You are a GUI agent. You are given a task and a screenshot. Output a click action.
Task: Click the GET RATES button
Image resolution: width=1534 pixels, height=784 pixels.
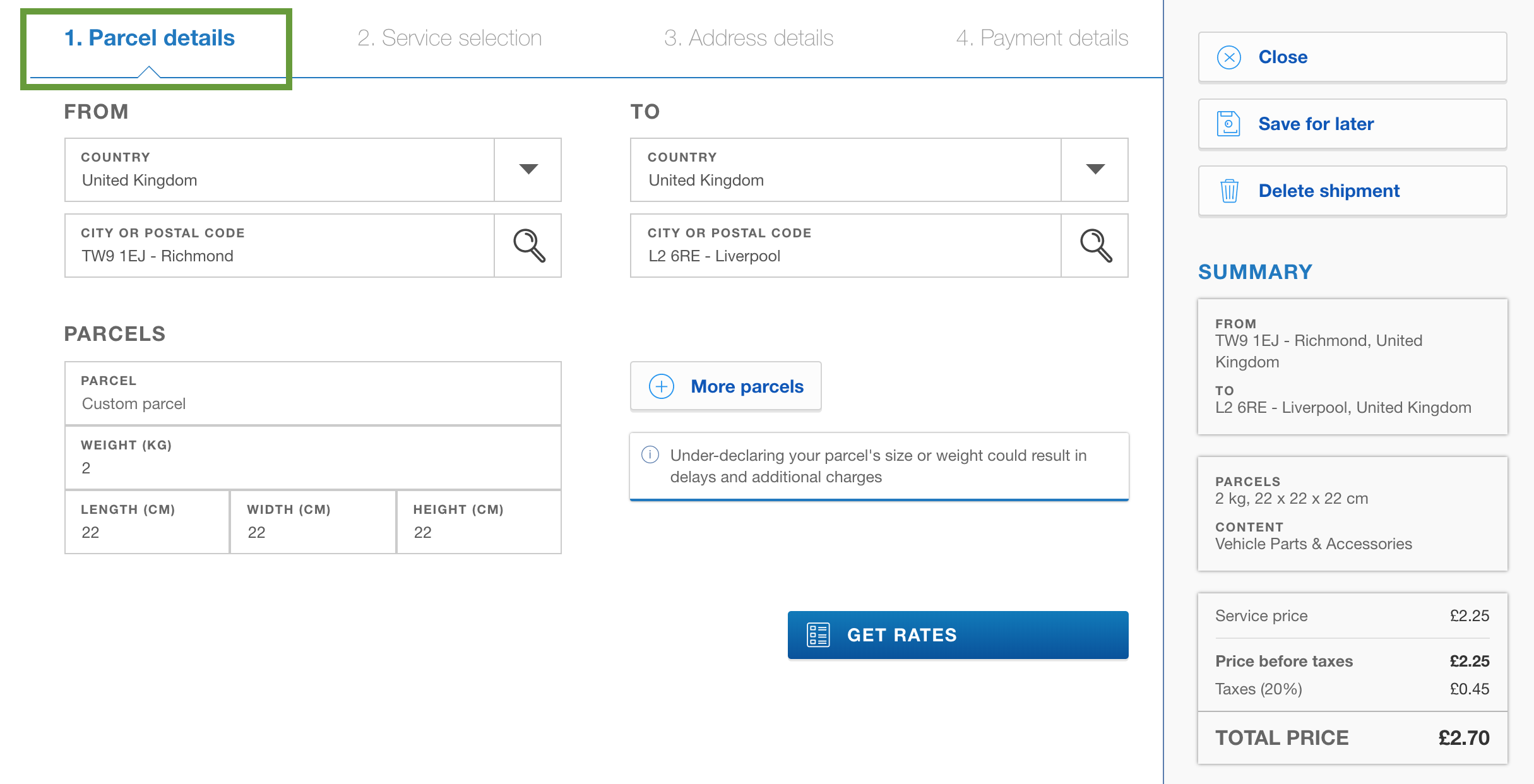click(958, 635)
